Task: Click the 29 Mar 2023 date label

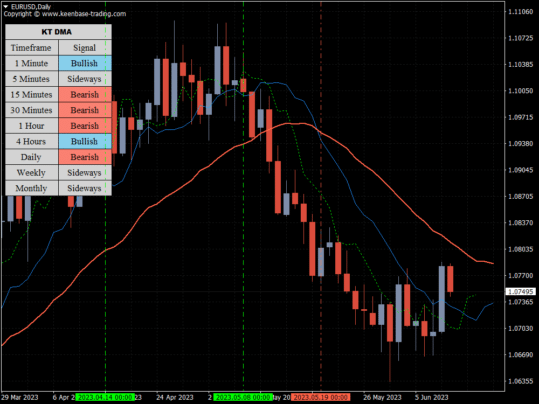Action: tap(20, 397)
